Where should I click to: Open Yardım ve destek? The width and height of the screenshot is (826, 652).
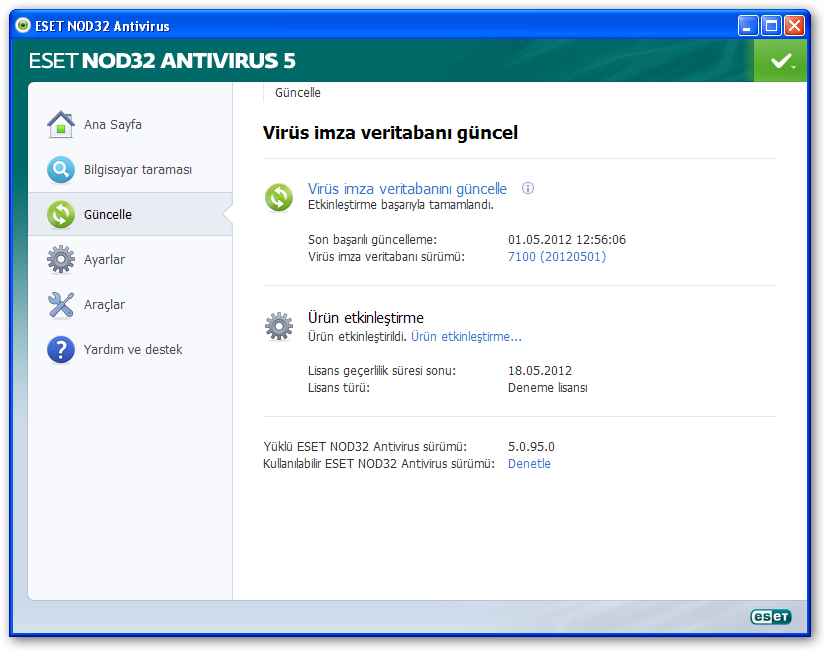130,349
